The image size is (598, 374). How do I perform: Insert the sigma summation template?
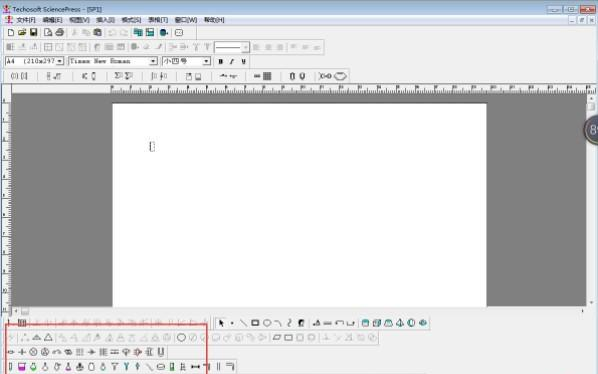pos(118,76)
